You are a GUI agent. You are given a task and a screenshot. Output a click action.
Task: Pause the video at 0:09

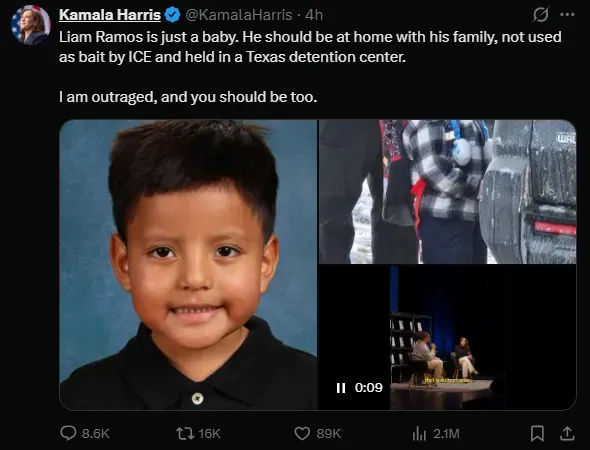coord(341,388)
